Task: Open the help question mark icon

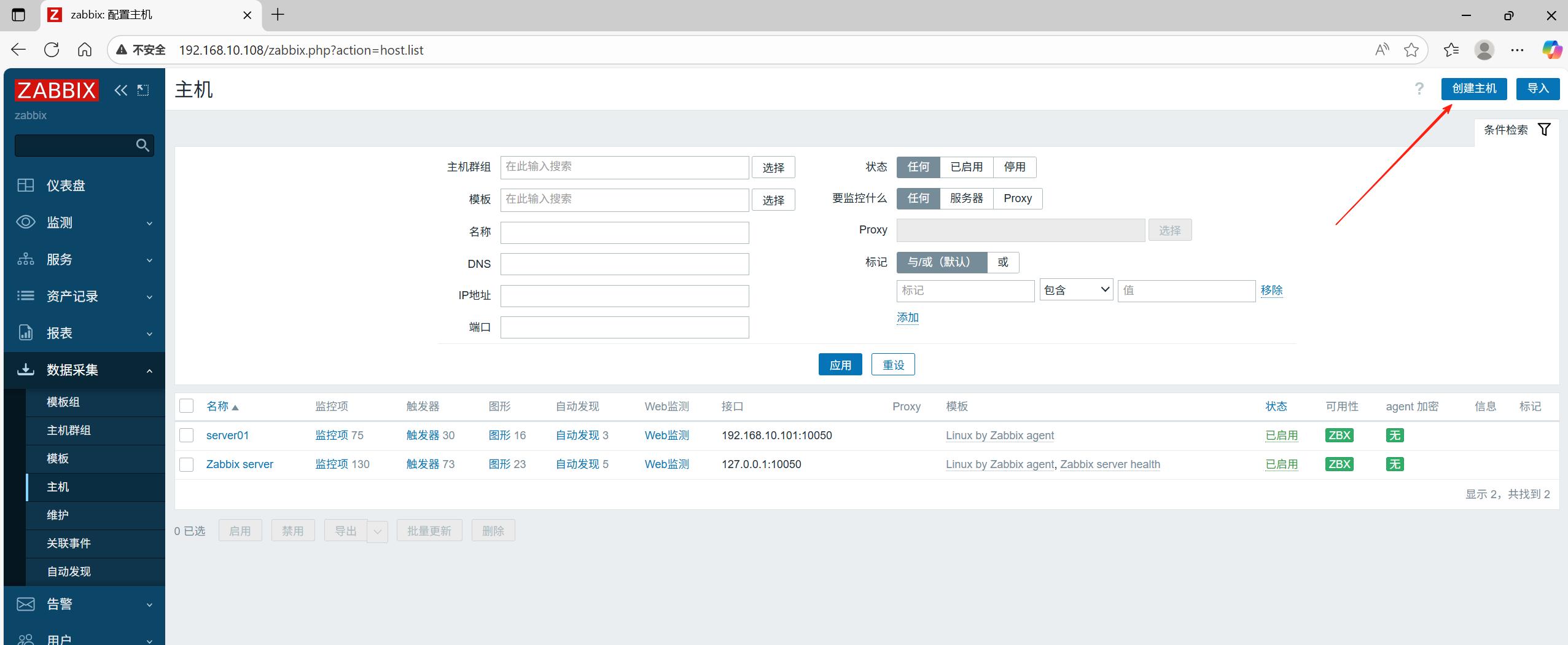Action: [1419, 88]
